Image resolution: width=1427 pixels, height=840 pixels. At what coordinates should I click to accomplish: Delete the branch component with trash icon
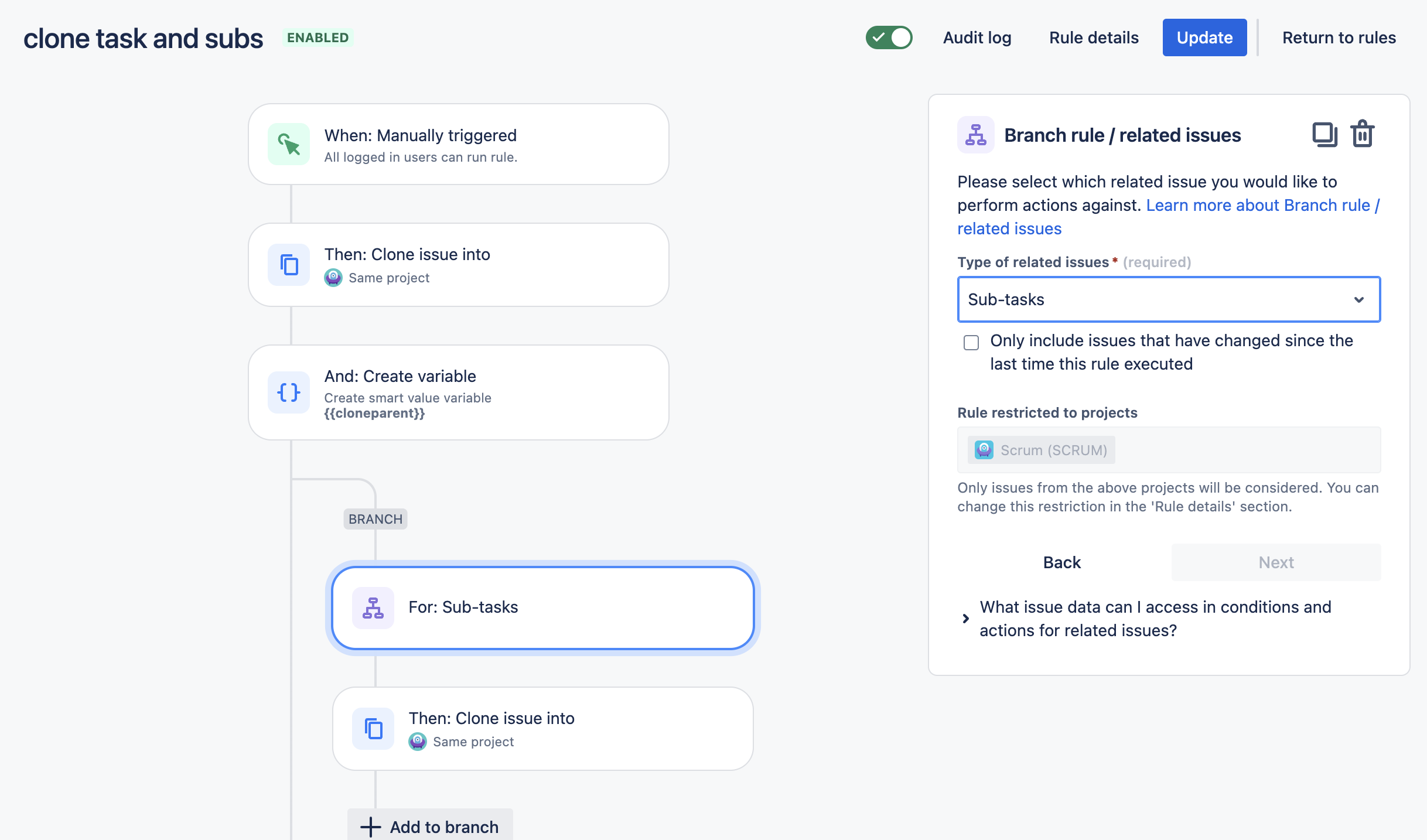point(1363,135)
